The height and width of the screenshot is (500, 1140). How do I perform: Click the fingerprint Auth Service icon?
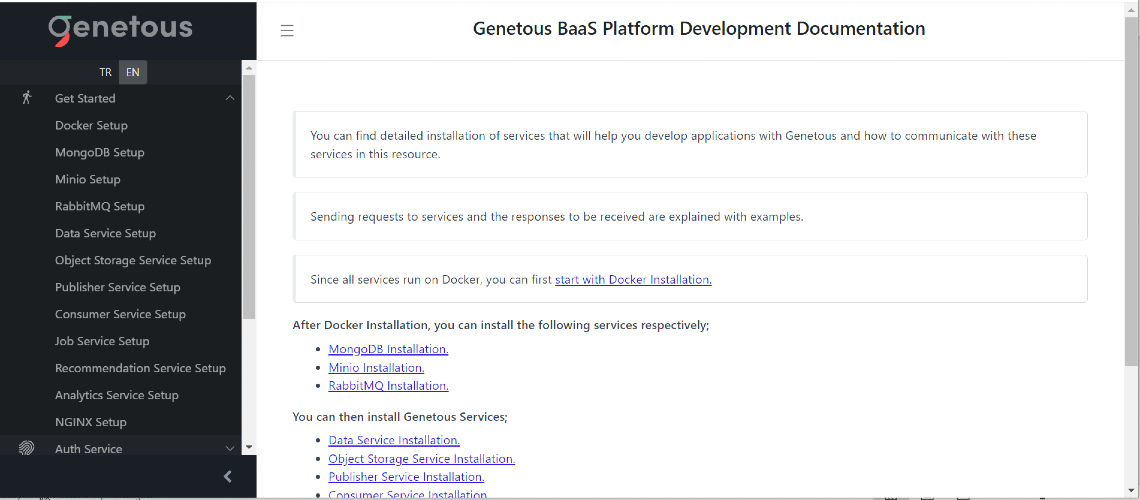click(x=27, y=448)
